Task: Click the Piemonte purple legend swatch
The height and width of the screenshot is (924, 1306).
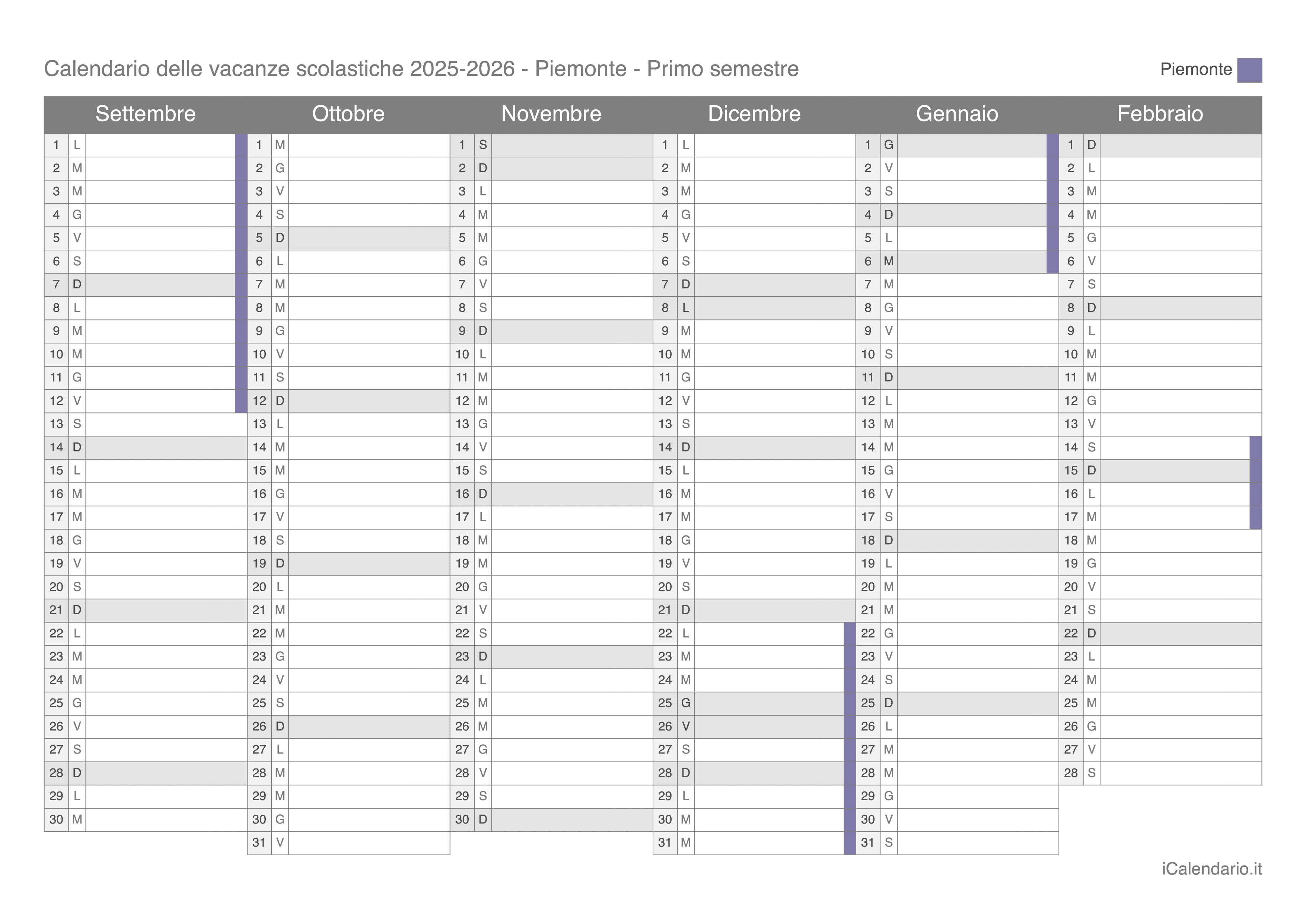Action: pyautogui.click(x=1249, y=70)
